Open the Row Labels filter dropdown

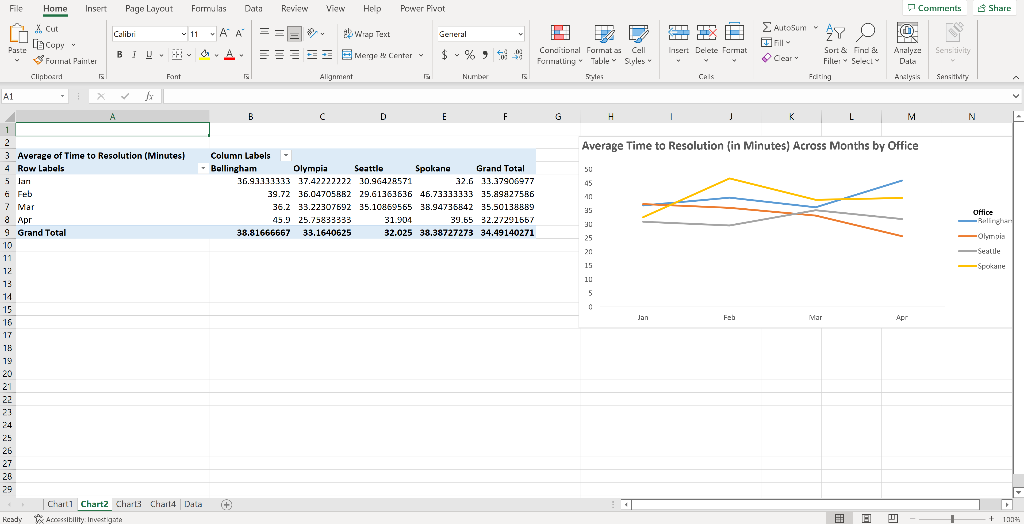pyautogui.click(x=202, y=169)
